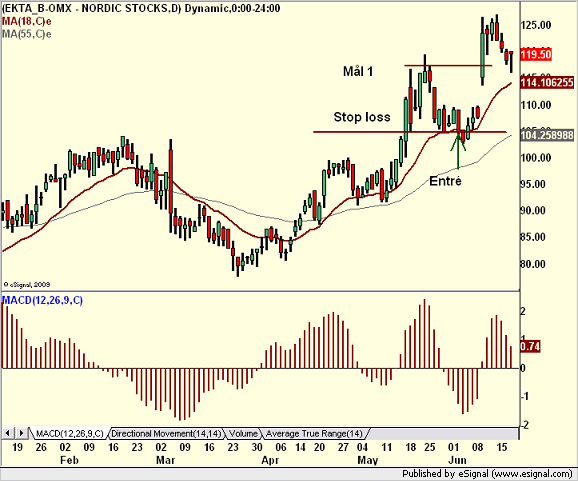Click the MA(55,C)e legend label
The image size is (578, 481).
[27, 34]
